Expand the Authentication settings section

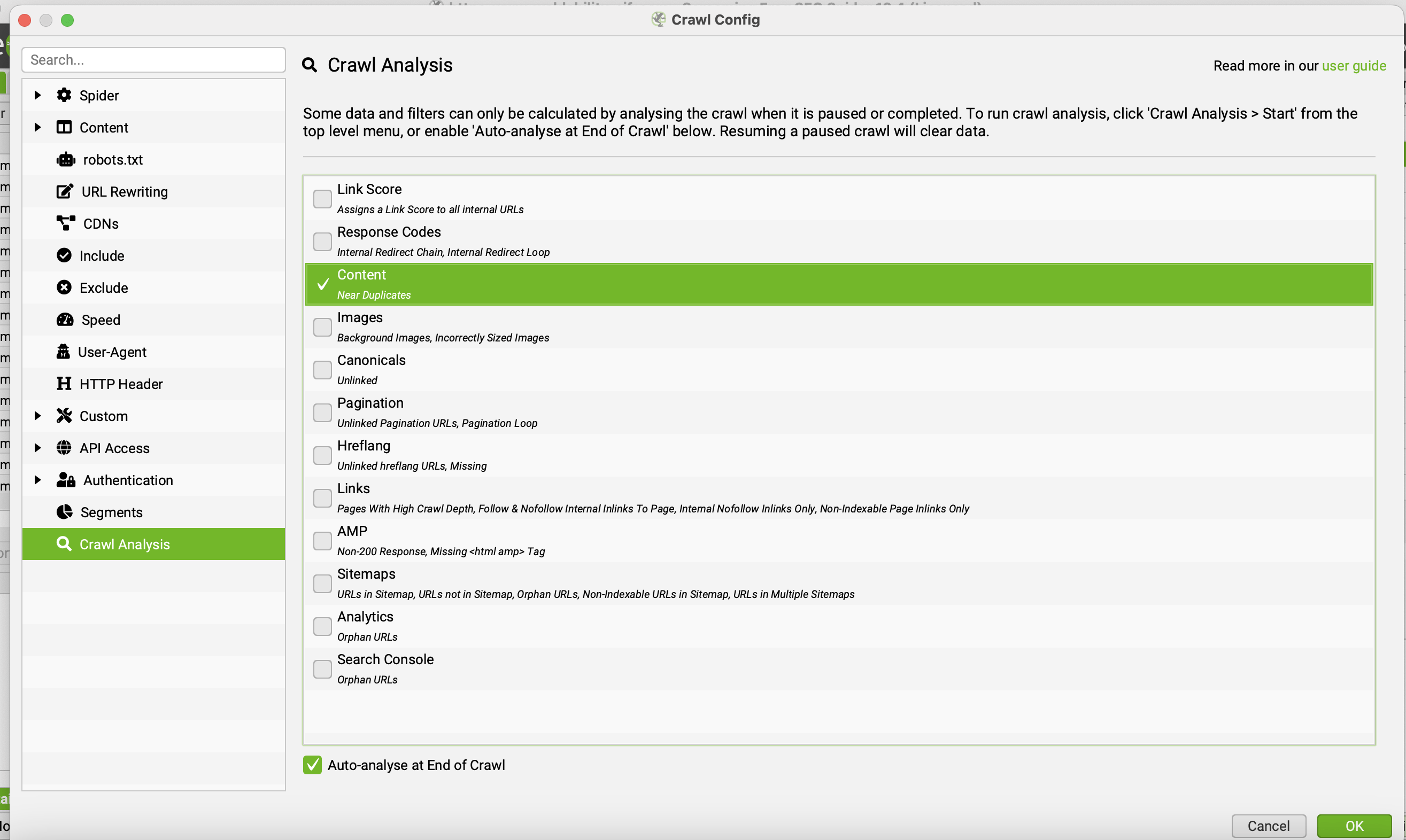click(x=37, y=480)
